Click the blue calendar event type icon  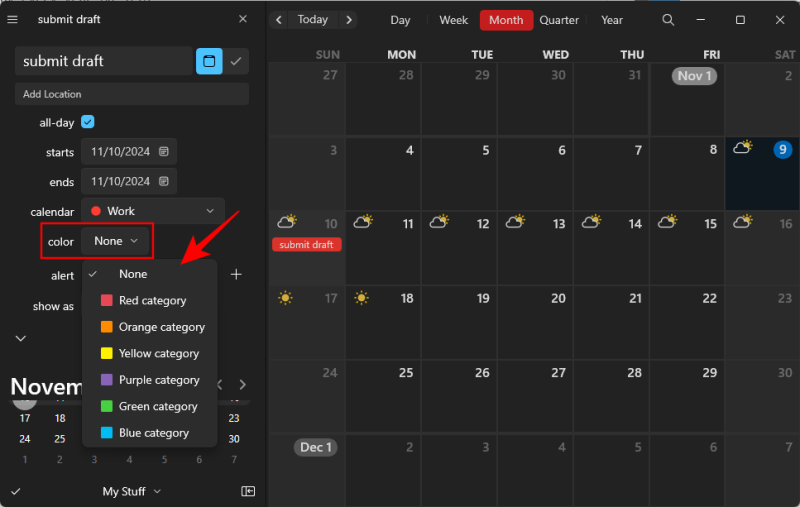pos(209,61)
